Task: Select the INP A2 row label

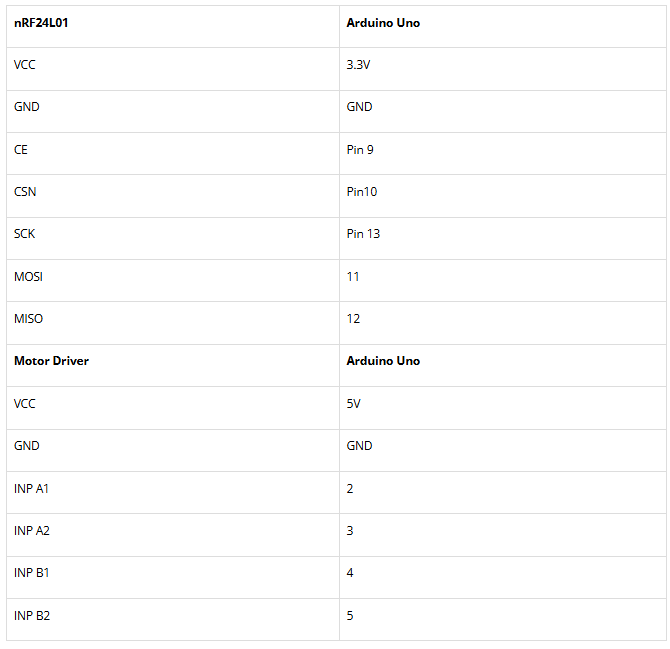Action: click(x=31, y=530)
